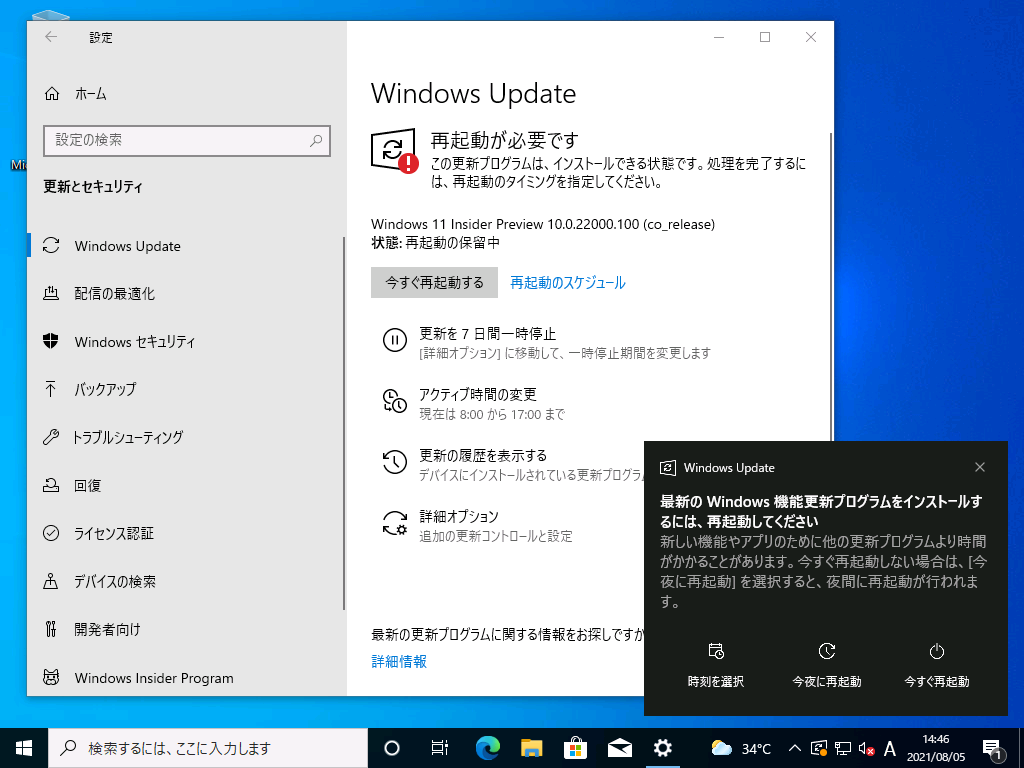Viewport: 1024px width, 768px height.
Task: Click the gear-sync icon for 詳細オプション
Action: pos(394,523)
